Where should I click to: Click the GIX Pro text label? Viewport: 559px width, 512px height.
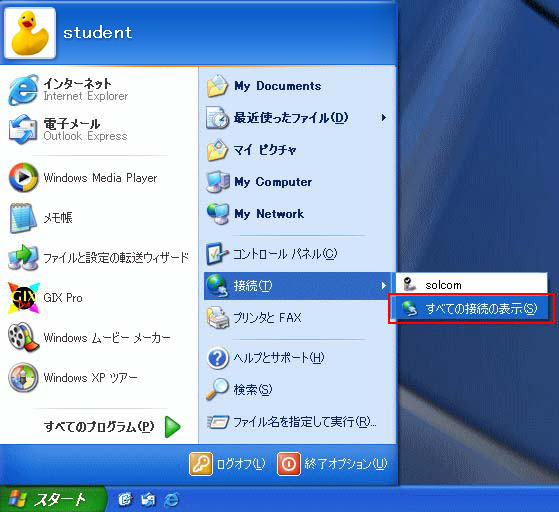(x=63, y=298)
